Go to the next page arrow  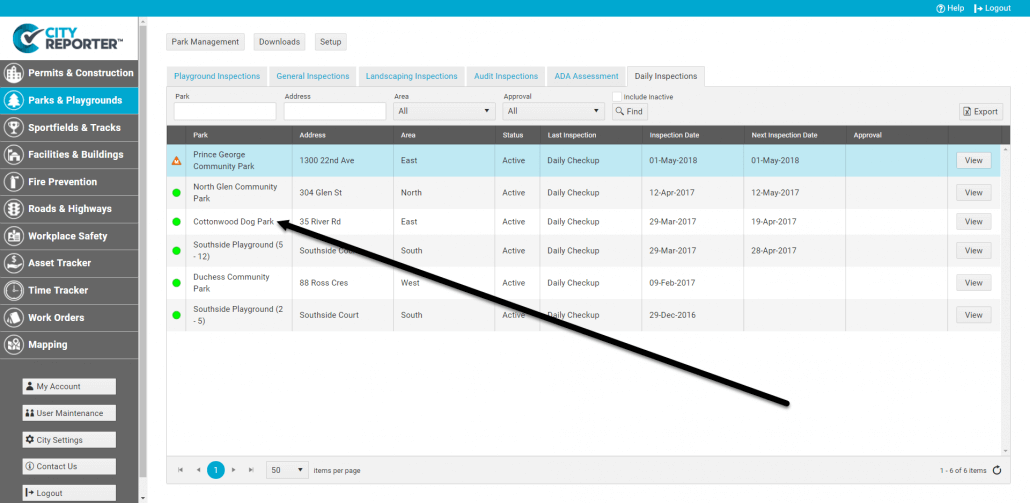coord(233,469)
